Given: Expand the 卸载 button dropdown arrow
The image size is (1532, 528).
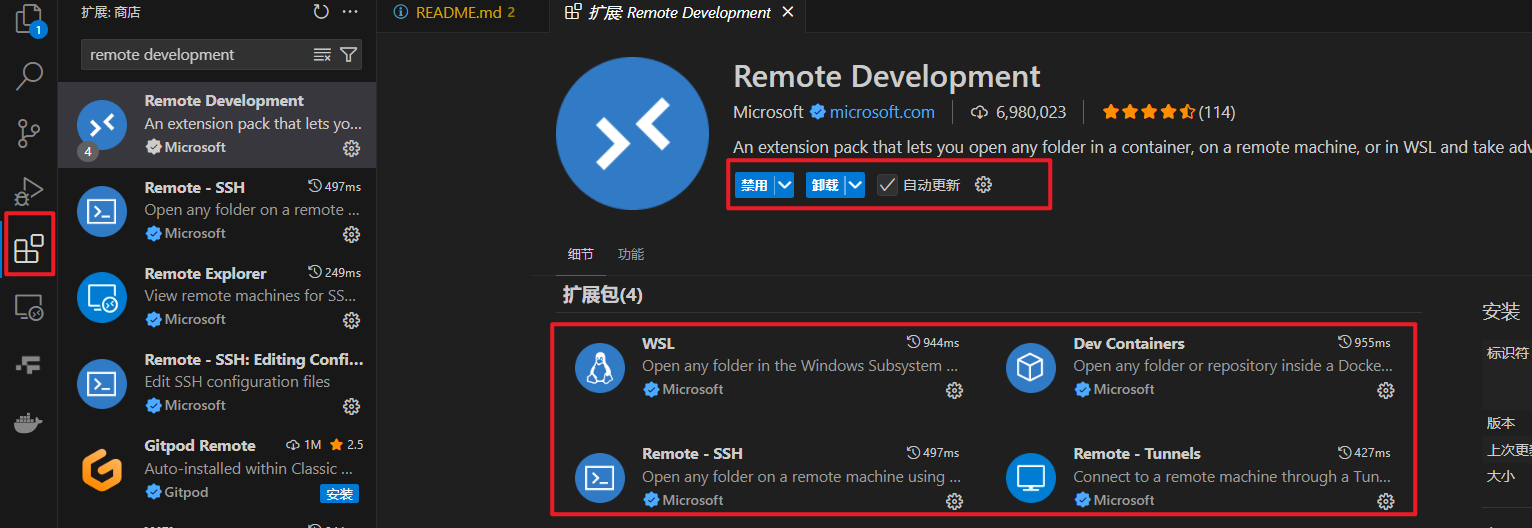Looking at the screenshot, I should pos(855,185).
